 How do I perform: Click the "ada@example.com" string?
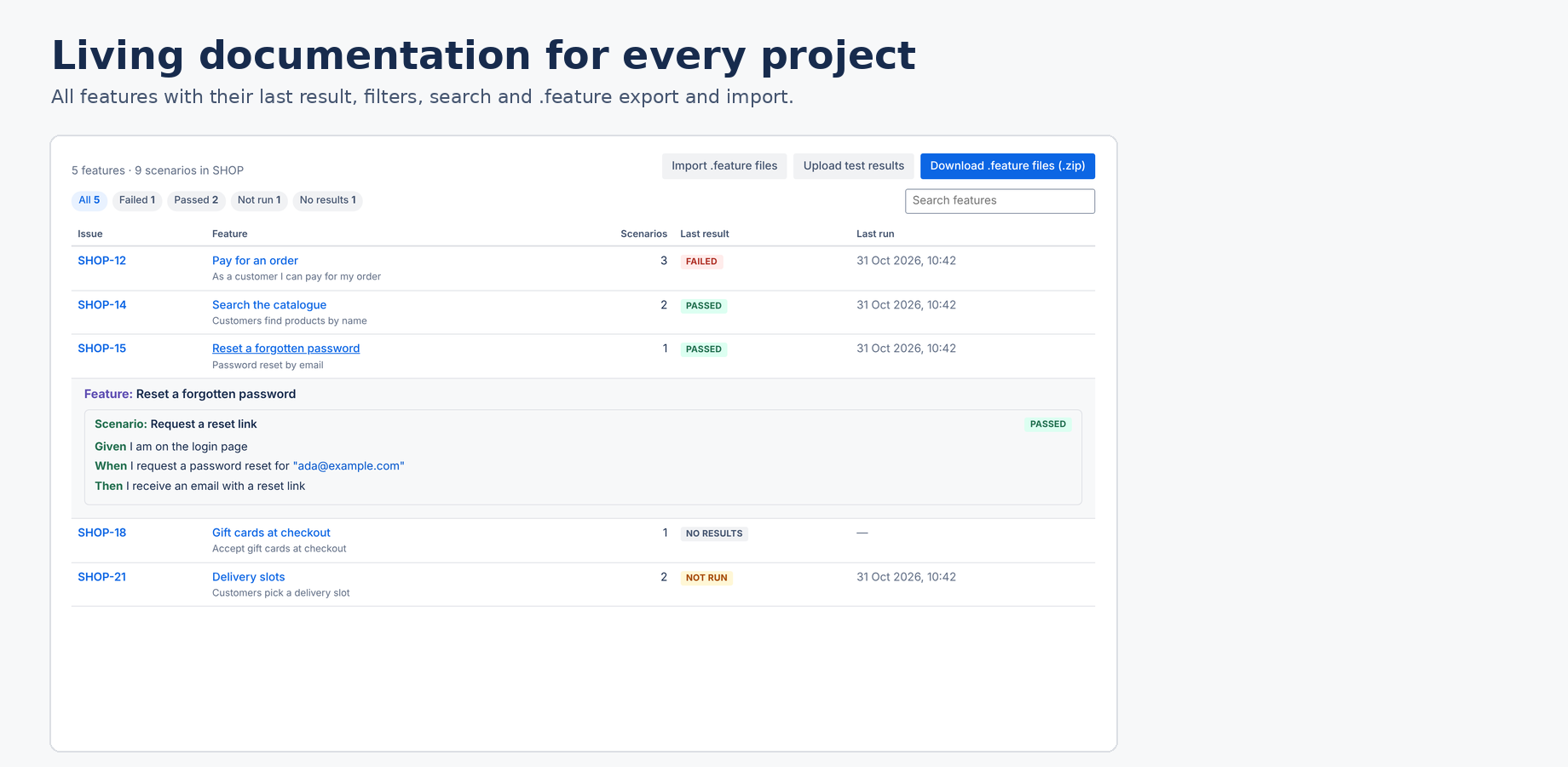click(349, 466)
